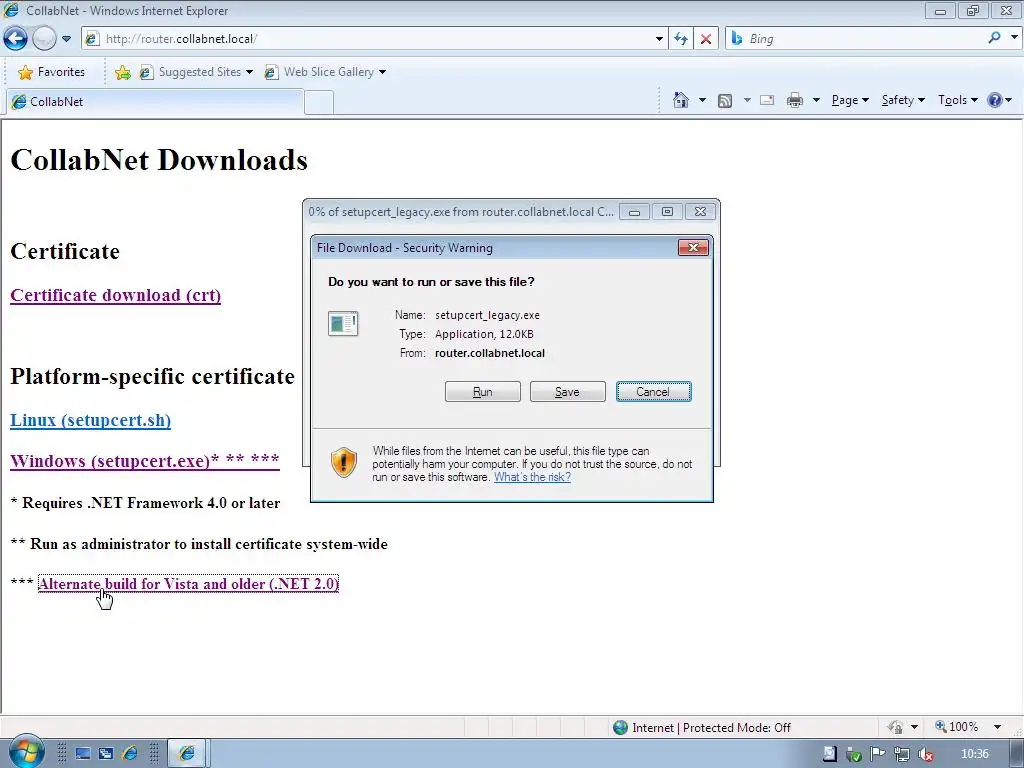This screenshot has width=1024, height=768.
Task: Open the Linux (setupcert.sh) link
Action: coord(91,420)
